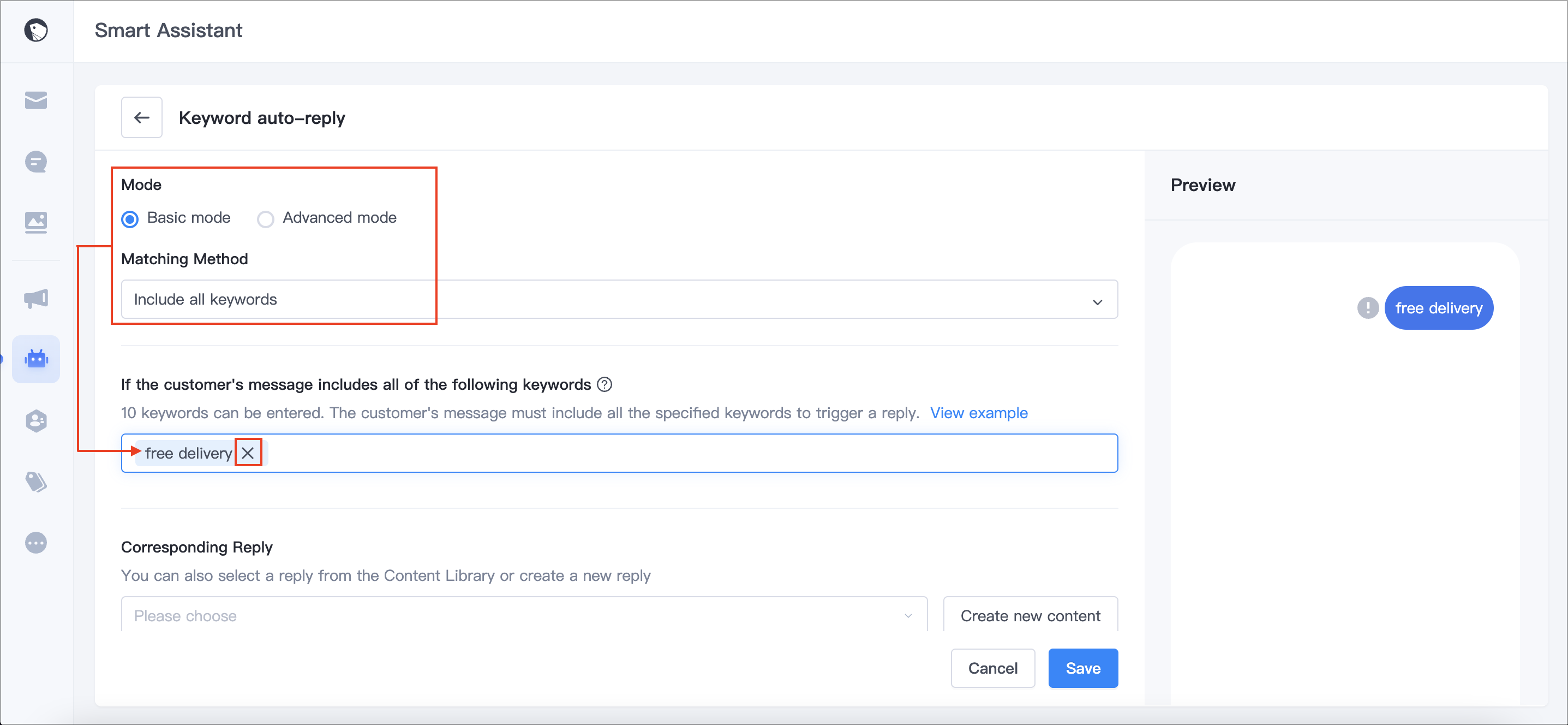Select Advanced mode radio button

pyautogui.click(x=265, y=219)
